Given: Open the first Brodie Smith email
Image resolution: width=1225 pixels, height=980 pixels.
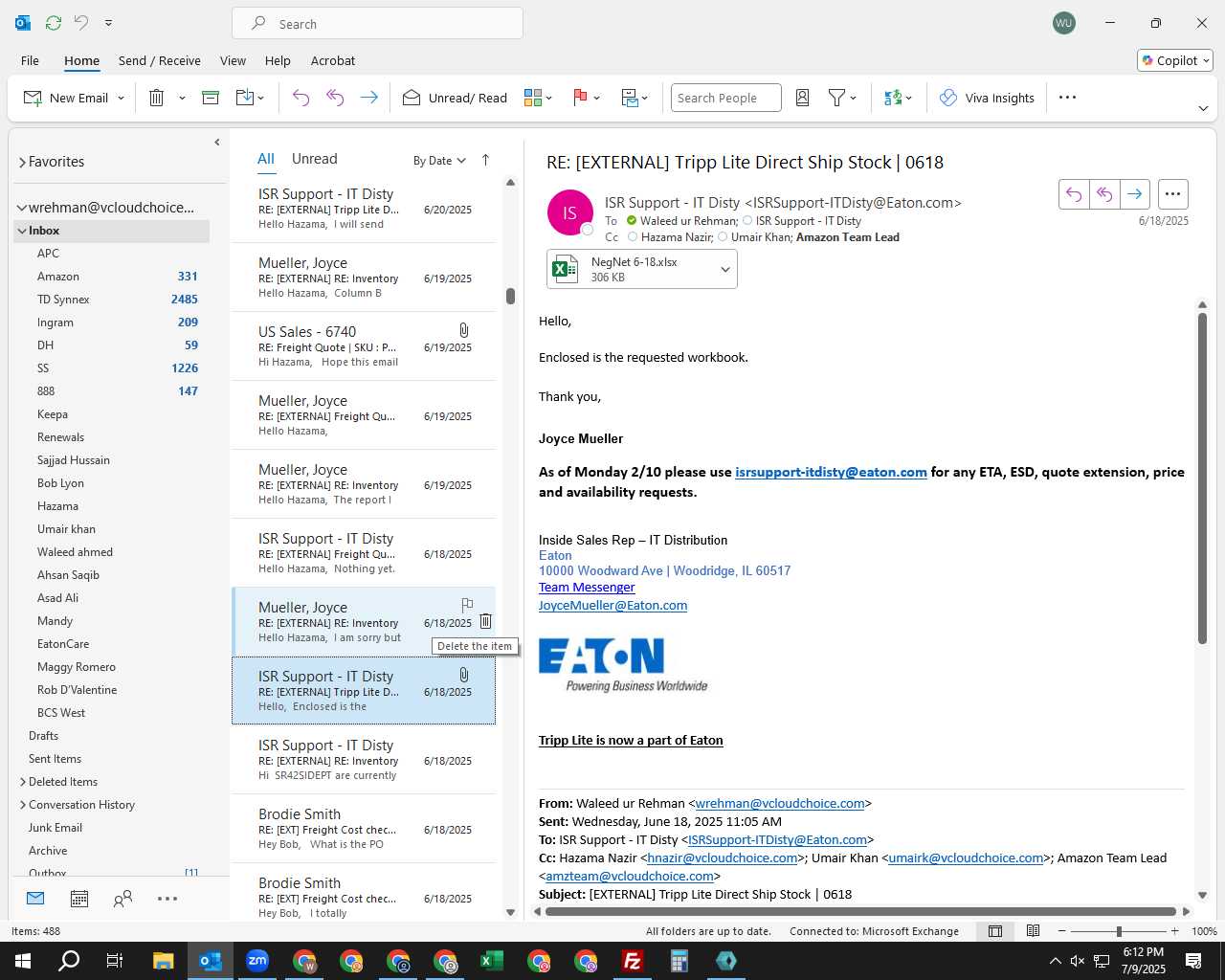Looking at the screenshot, I should pyautogui.click(x=364, y=828).
